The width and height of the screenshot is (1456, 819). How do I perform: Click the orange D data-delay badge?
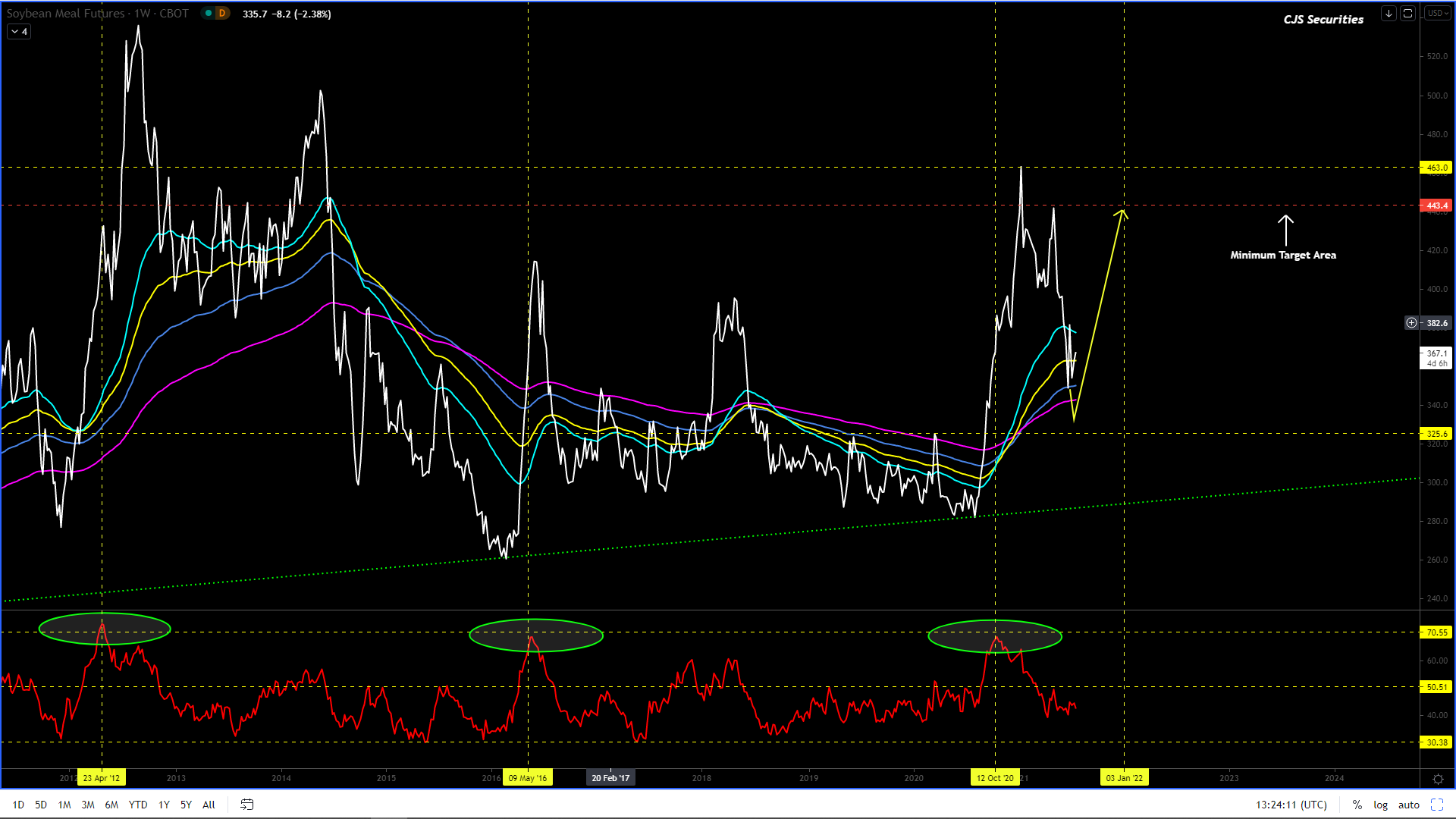tap(222, 14)
